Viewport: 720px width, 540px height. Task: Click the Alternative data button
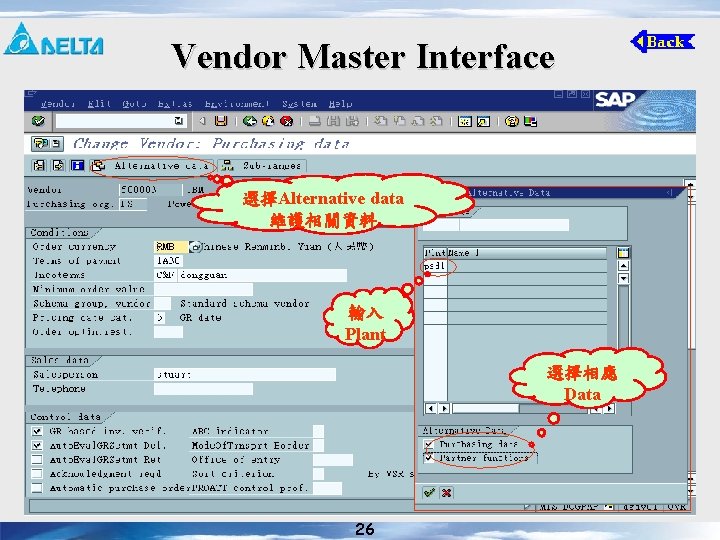point(152,165)
